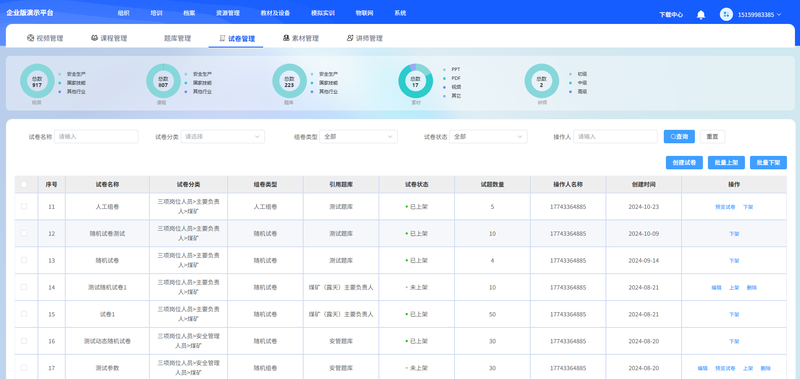Click 下架 in row 13 随机试卷

click(x=734, y=261)
